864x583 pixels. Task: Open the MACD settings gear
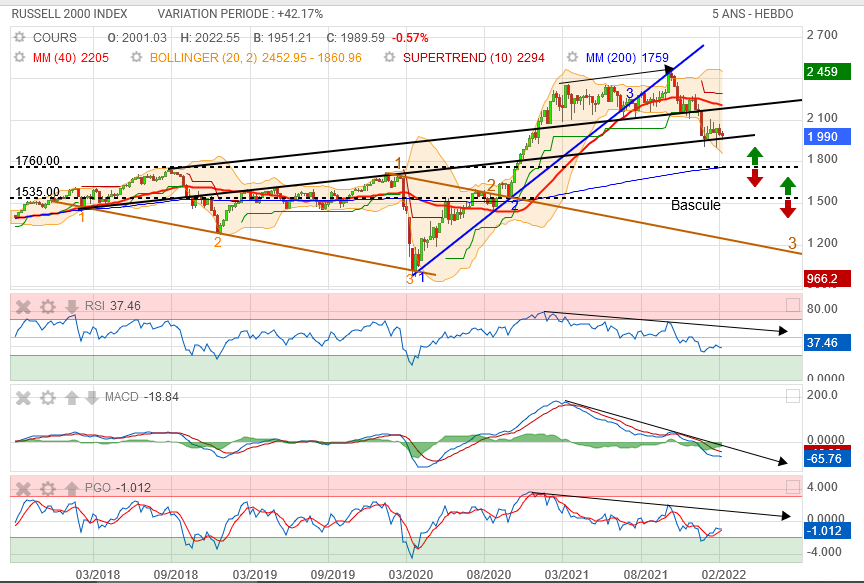[48, 397]
